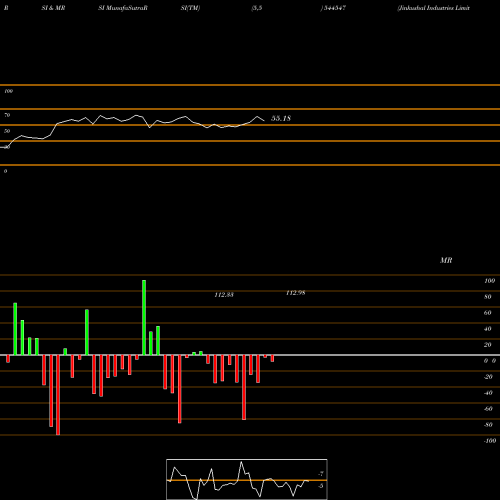Click the -60 label on the MR axis
Screen dimensions: 500x500
(488, 409)
